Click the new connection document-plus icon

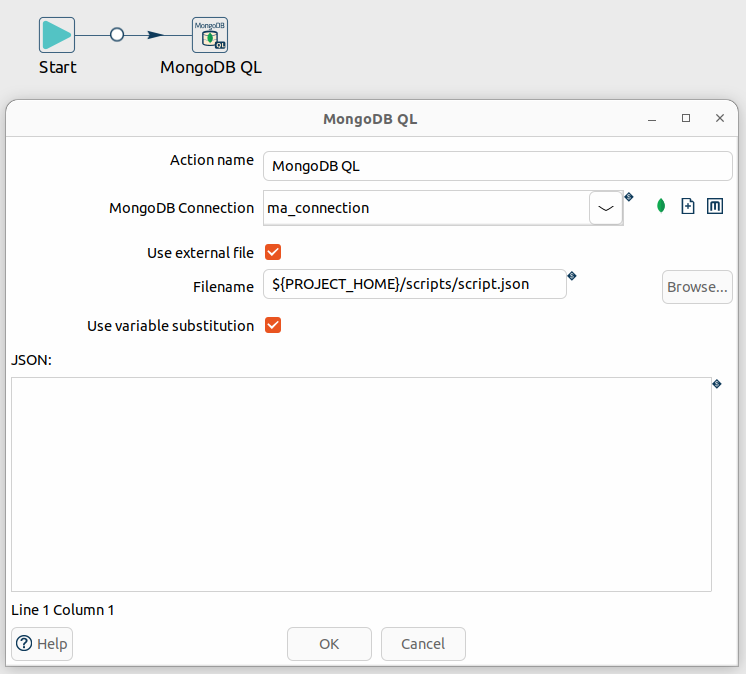click(x=688, y=206)
